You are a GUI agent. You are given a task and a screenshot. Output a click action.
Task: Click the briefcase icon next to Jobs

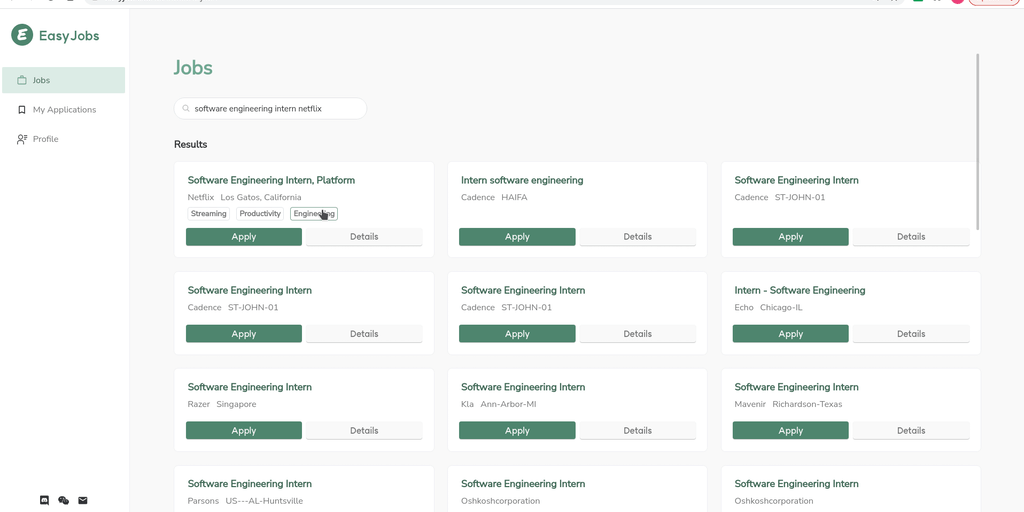22,81
